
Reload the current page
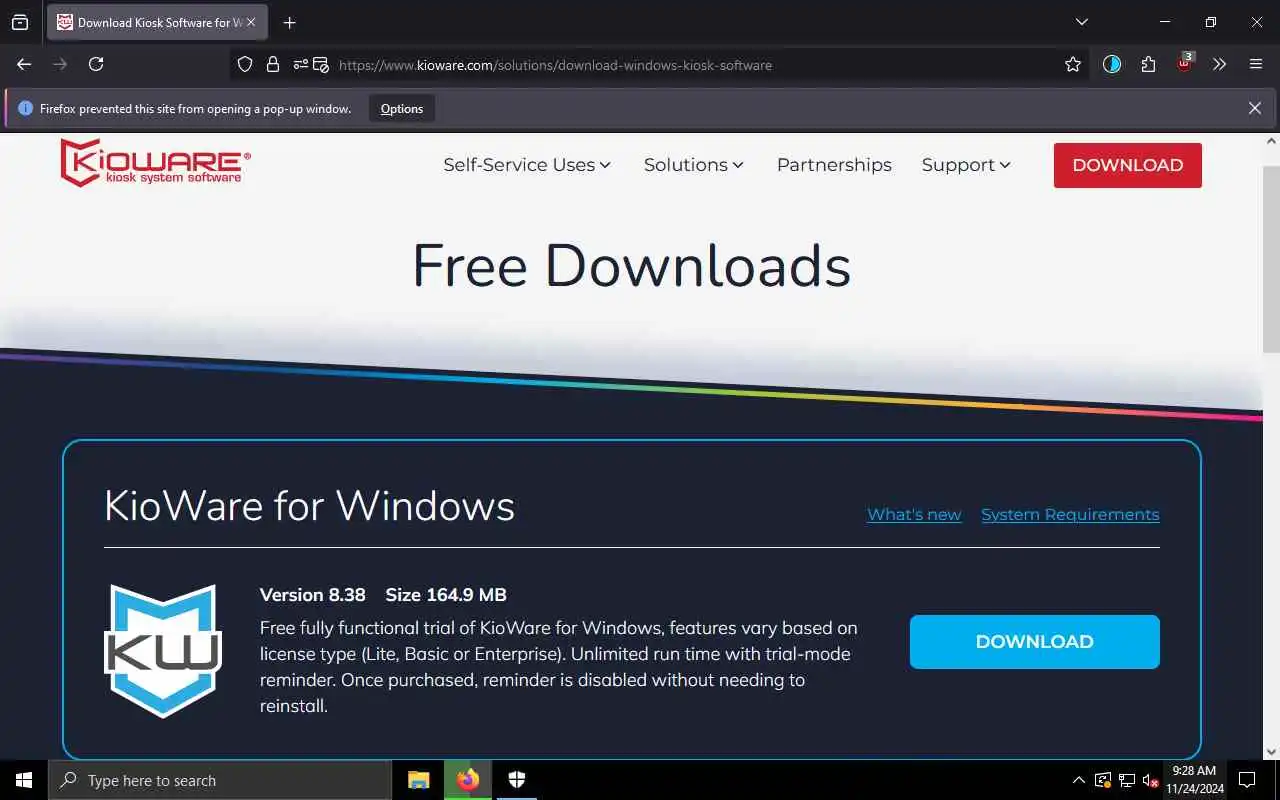coord(96,64)
